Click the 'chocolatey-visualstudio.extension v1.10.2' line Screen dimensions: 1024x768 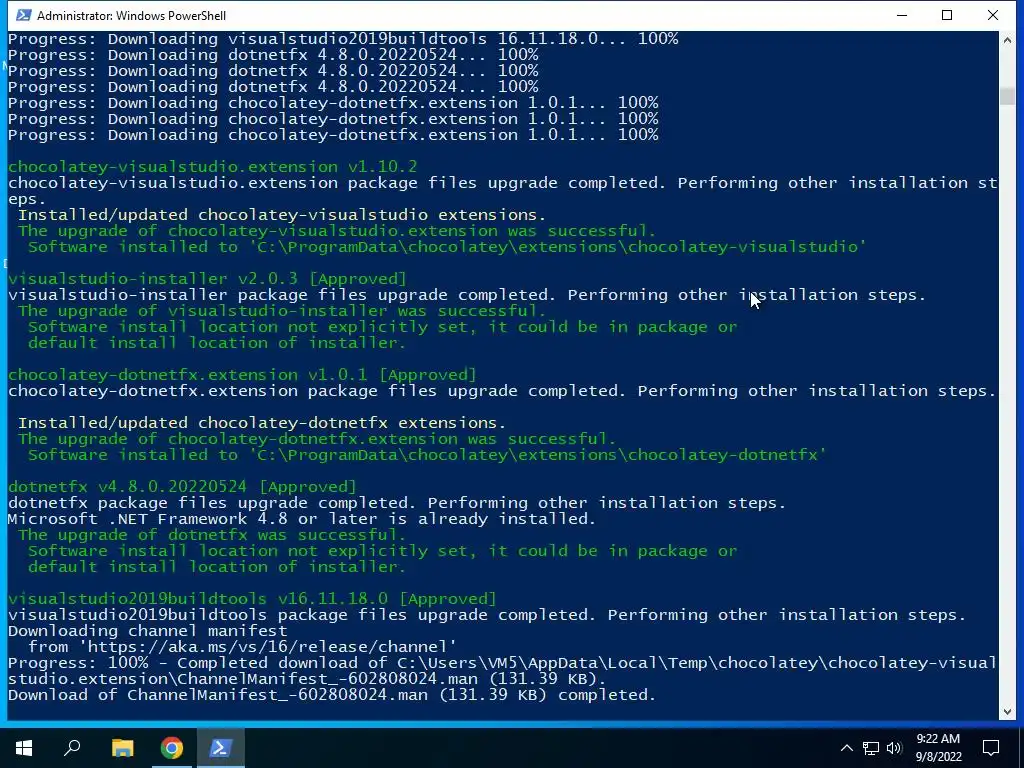[x=212, y=167]
